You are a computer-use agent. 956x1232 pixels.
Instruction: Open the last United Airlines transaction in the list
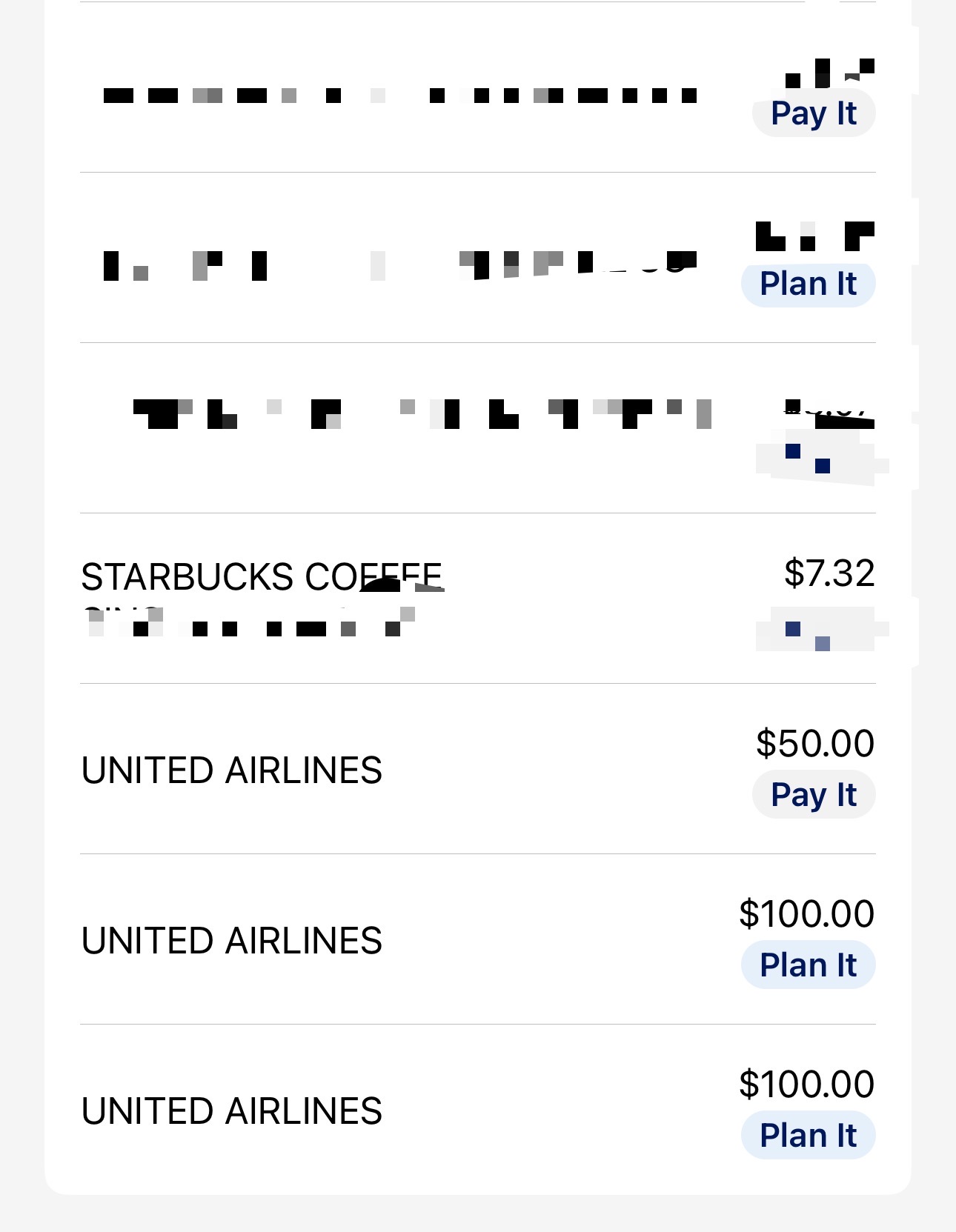click(x=478, y=1110)
